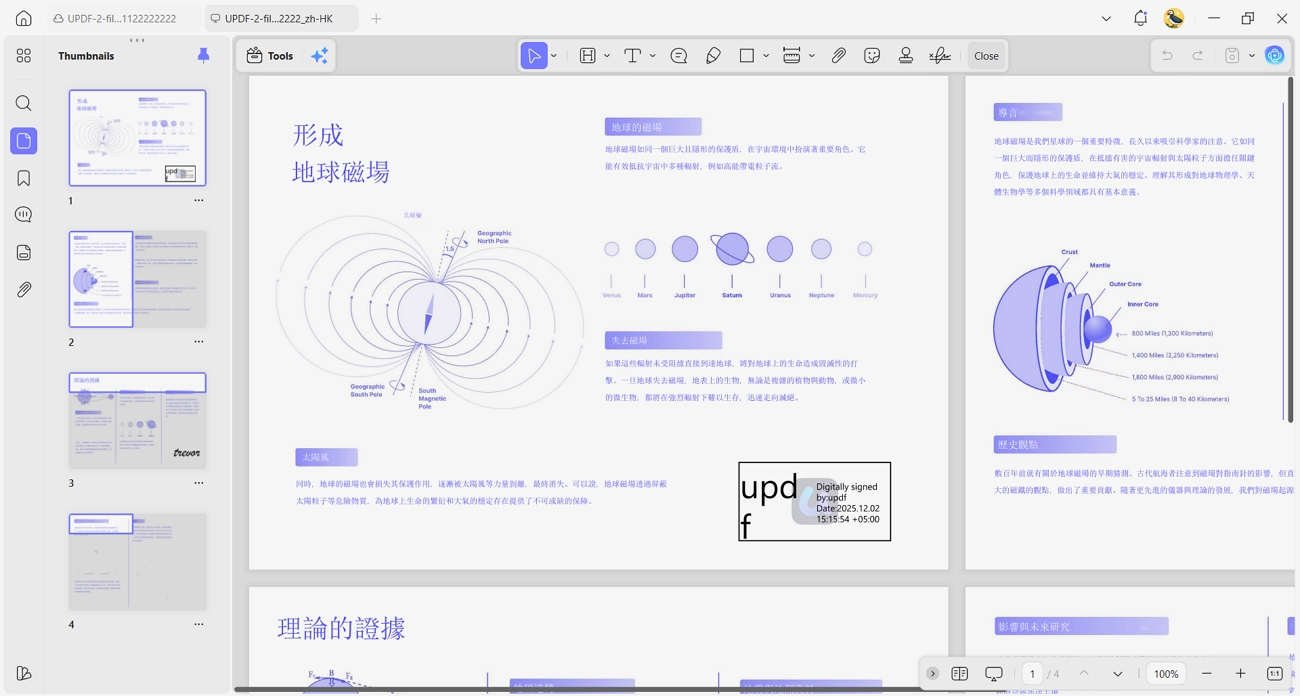Activate the select cursor tool
Screen dimensions: 1300x696
[534, 56]
